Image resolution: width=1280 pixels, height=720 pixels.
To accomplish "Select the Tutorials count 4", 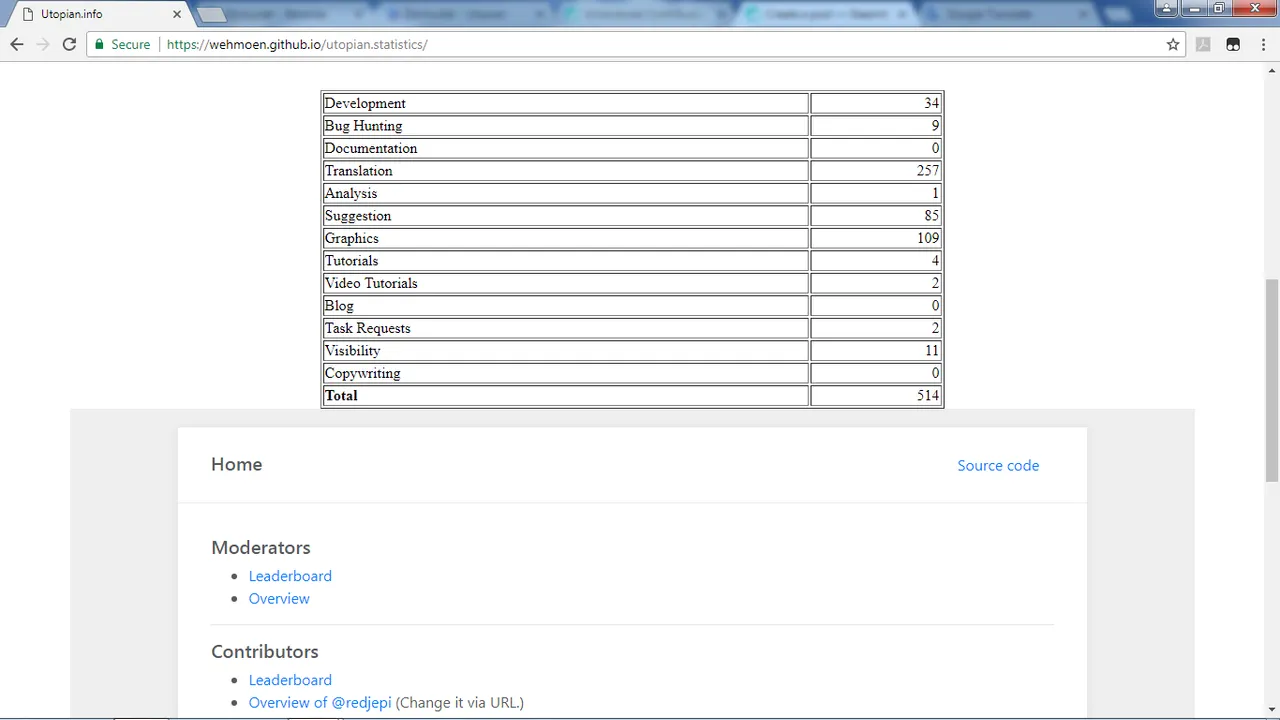I will pos(935,261).
